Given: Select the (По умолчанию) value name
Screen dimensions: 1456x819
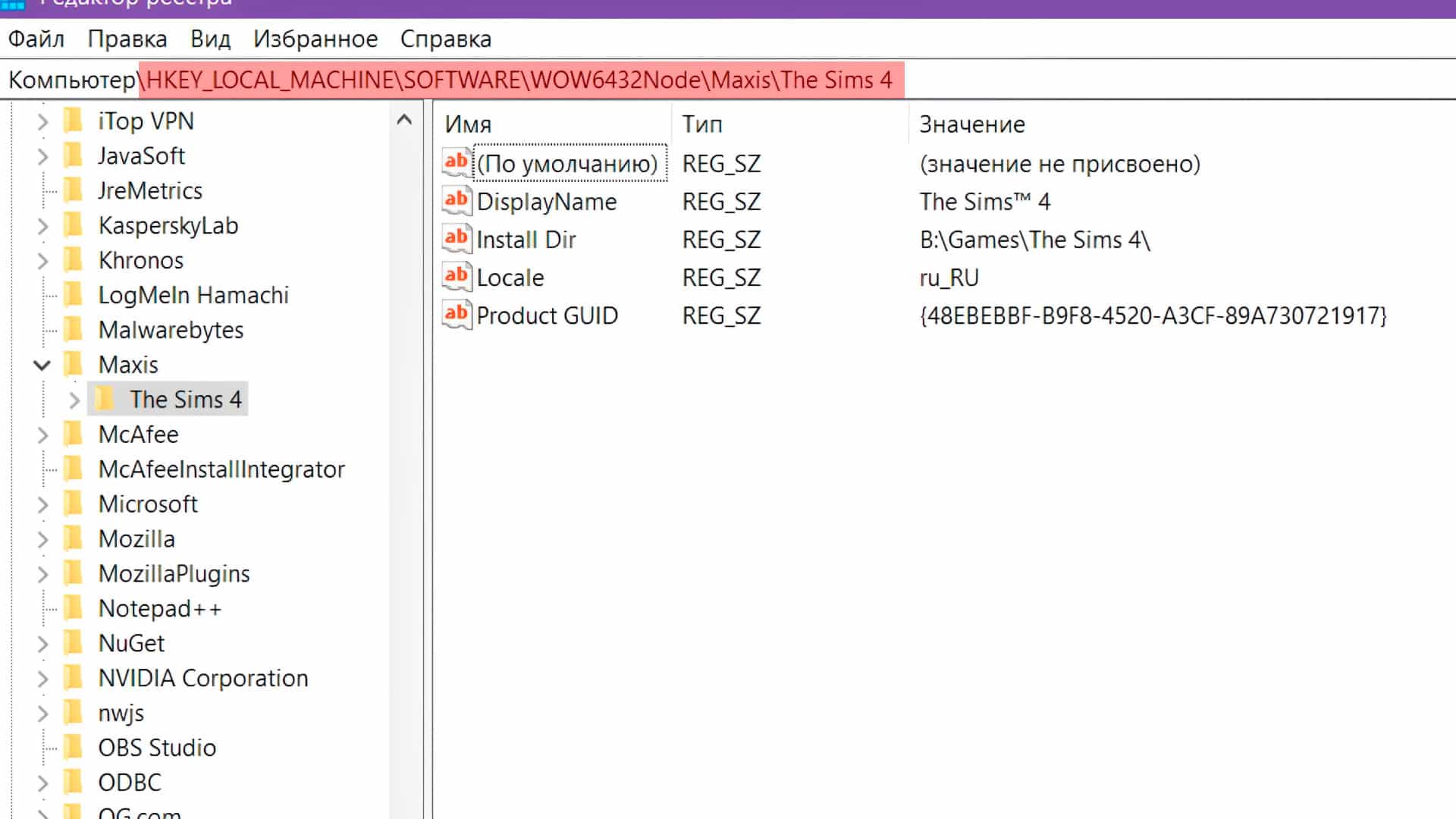Looking at the screenshot, I should [x=569, y=164].
